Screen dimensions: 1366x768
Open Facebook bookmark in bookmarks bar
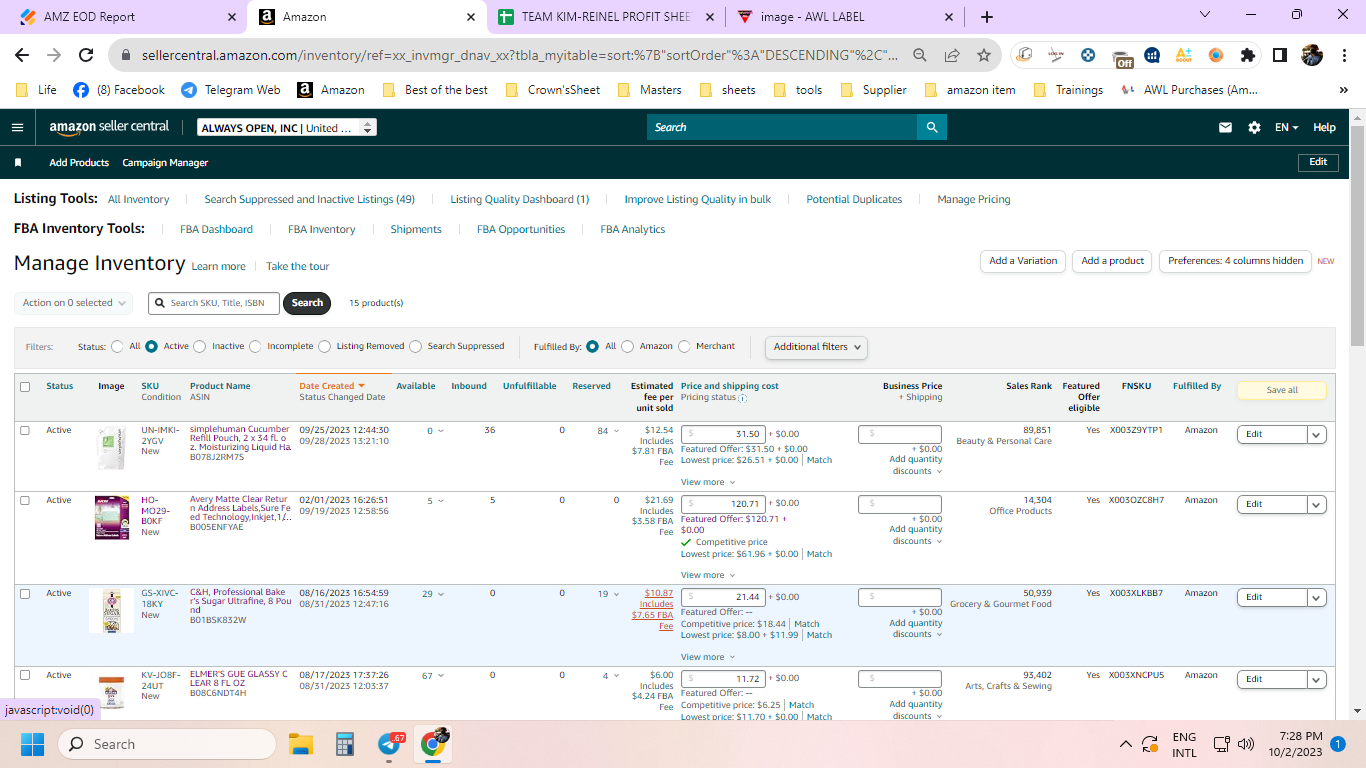tap(119, 90)
